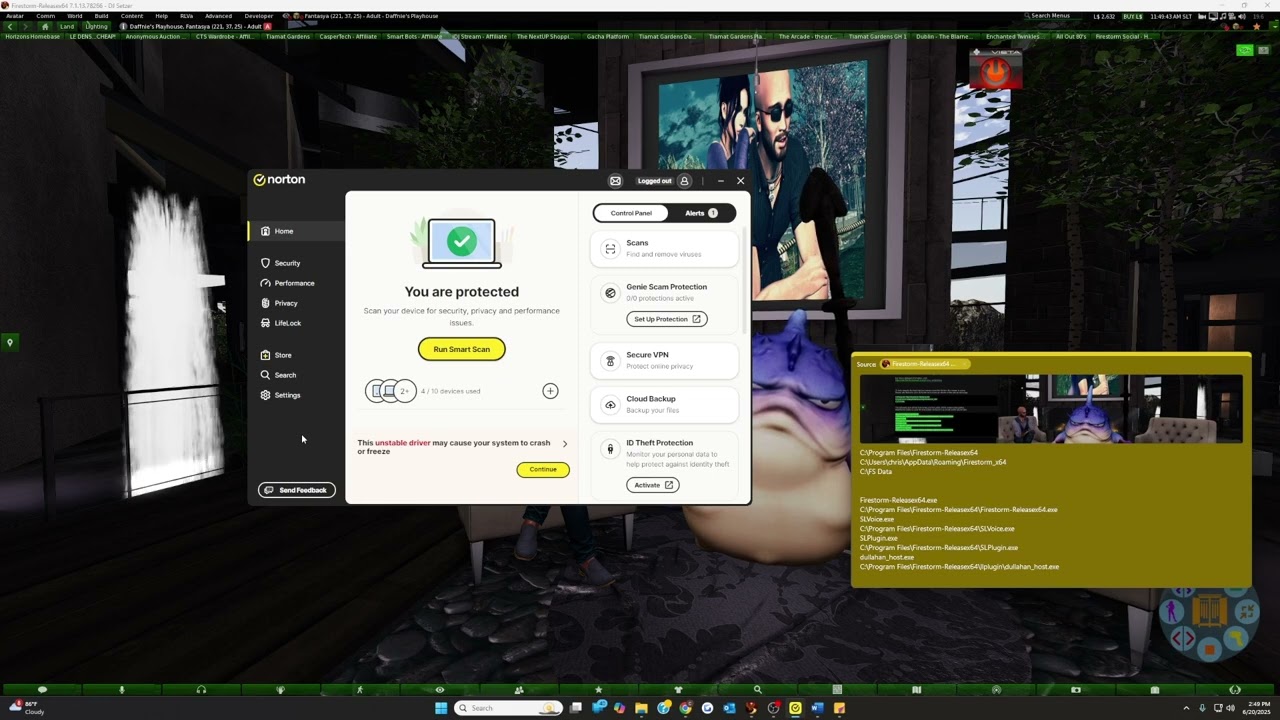
Task: Click the devices used icon group
Action: [x=391, y=391]
